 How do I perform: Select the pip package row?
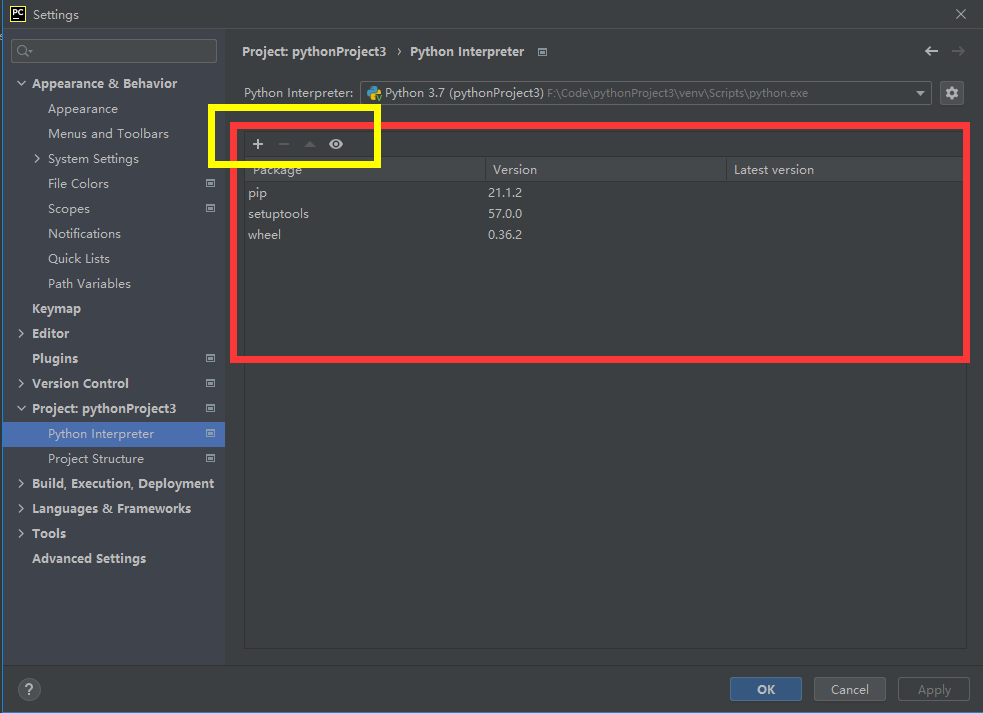(x=604, y=193)
